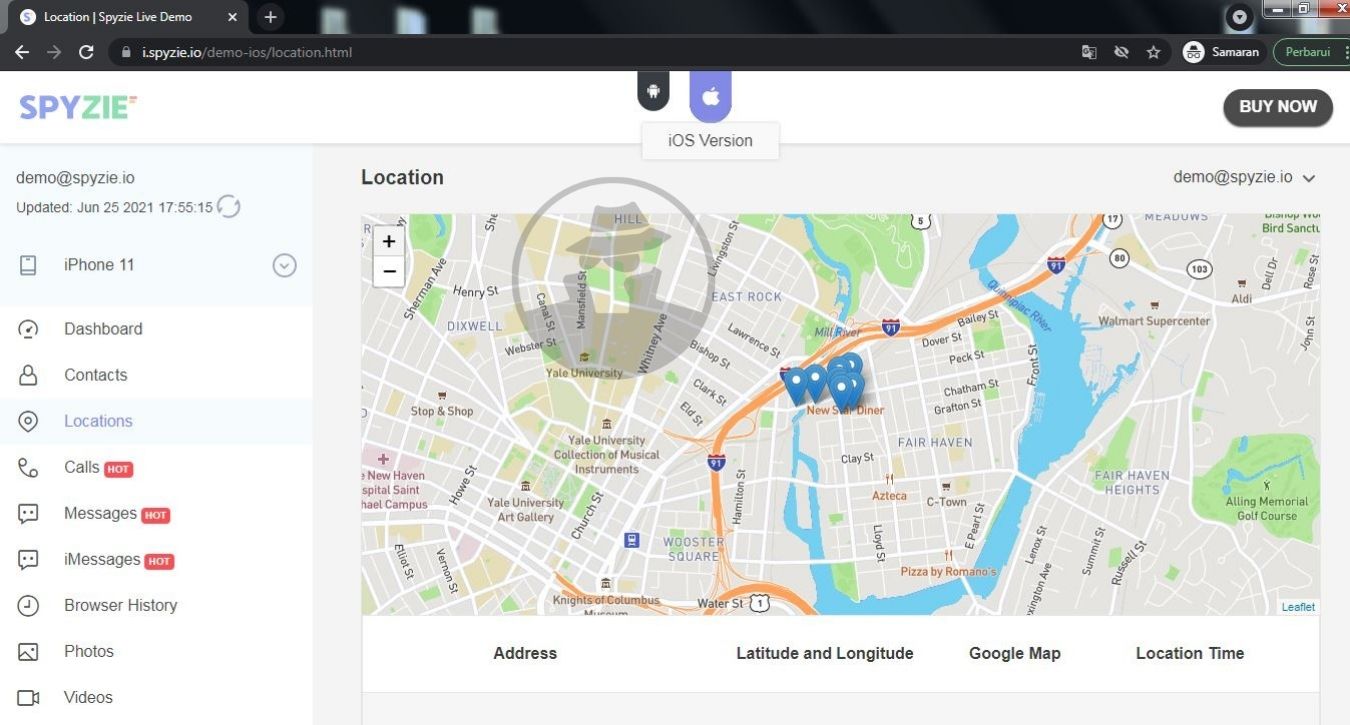Viewport: 1350px width, 725px height.
Task: Click the Videos camera icon in sidebar
Action: (28, 698)
